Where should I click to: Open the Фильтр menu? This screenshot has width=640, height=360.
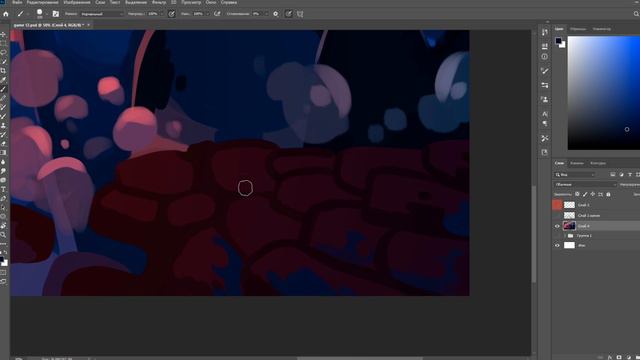pos(159,2)
